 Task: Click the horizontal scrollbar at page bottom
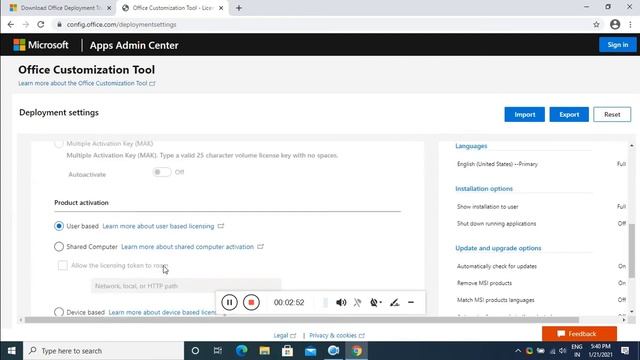tap(302, 320)
